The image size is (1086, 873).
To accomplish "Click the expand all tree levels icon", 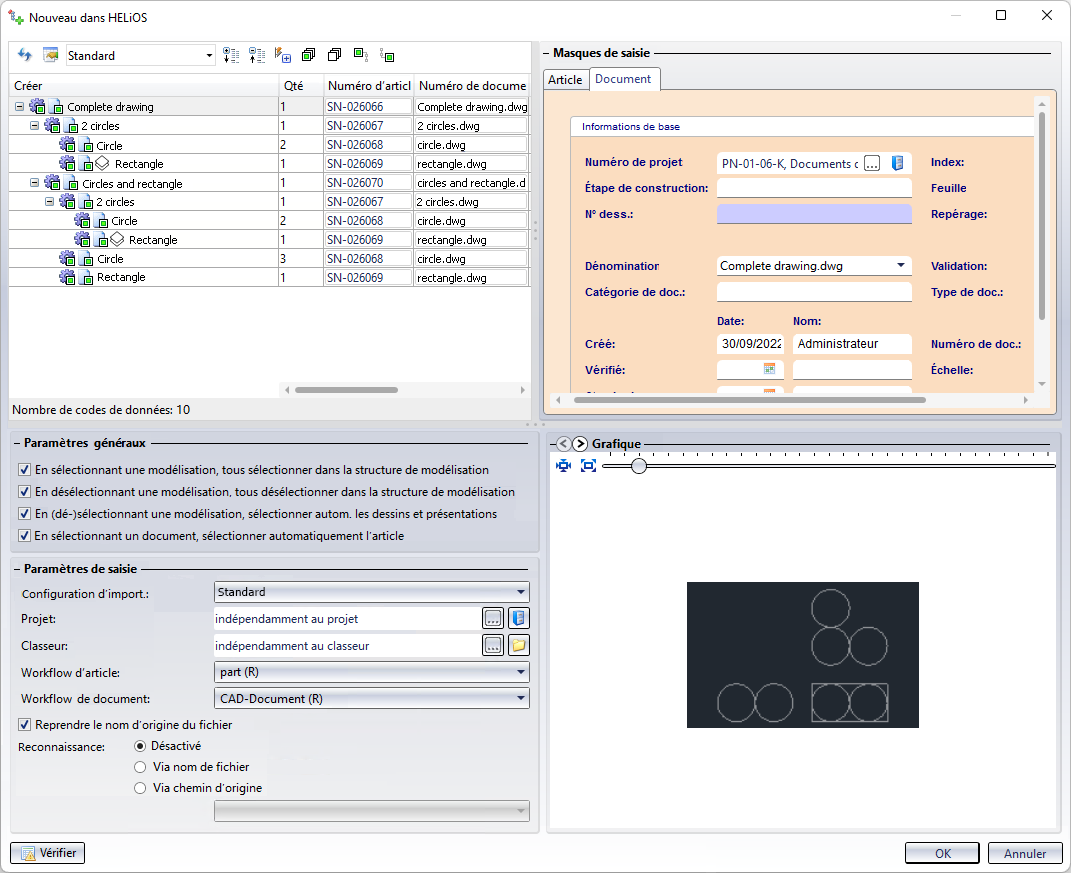I will coord(231,55).
